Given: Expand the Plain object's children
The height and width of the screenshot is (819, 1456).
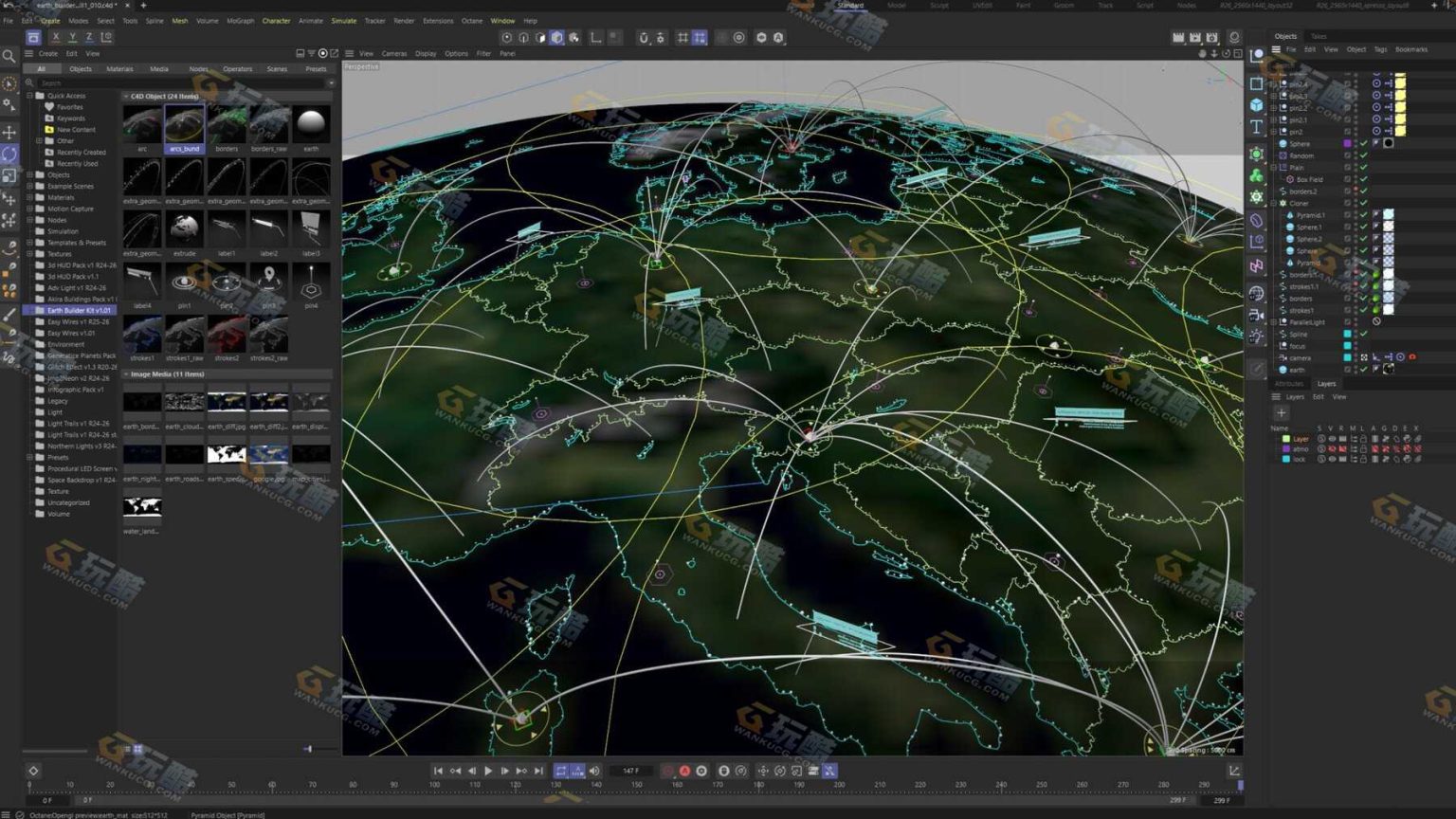Looking at the screenshot, I should point(1274,166).
